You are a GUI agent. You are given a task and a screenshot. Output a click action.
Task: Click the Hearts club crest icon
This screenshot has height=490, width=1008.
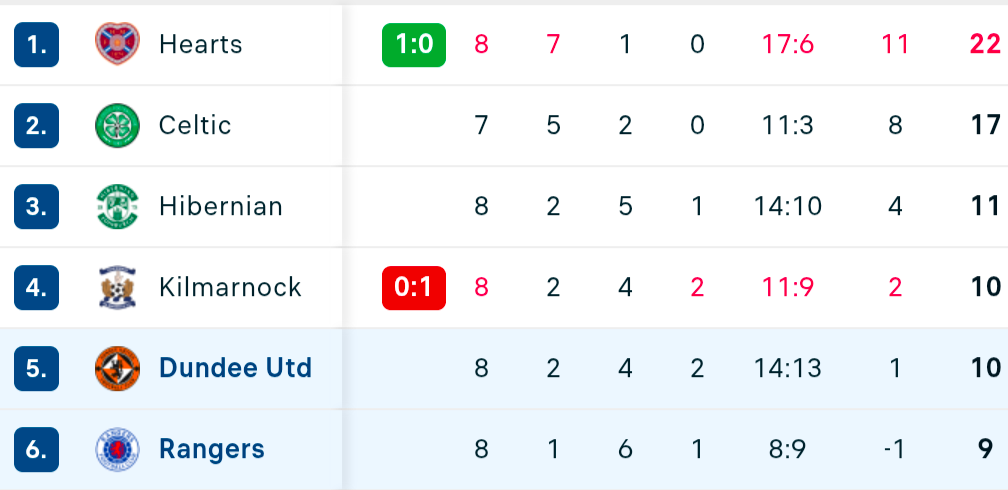tap(117, 44)
